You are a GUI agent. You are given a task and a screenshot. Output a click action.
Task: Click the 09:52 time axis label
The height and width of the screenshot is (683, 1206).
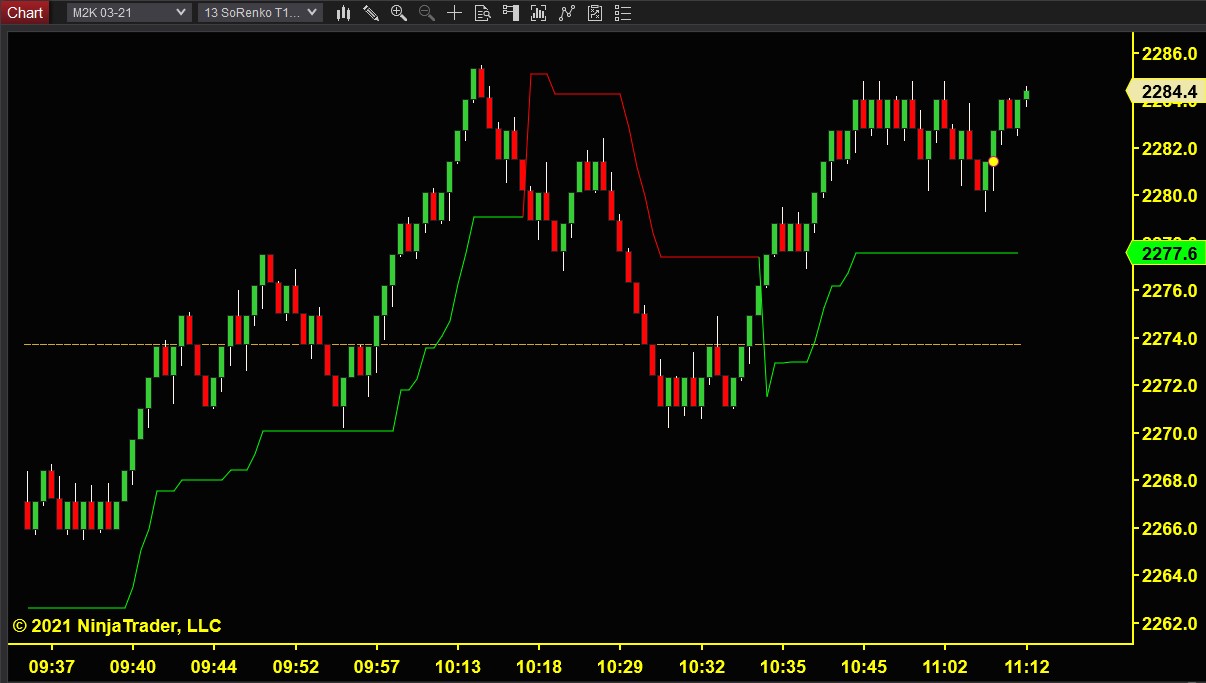pos(295,666)
